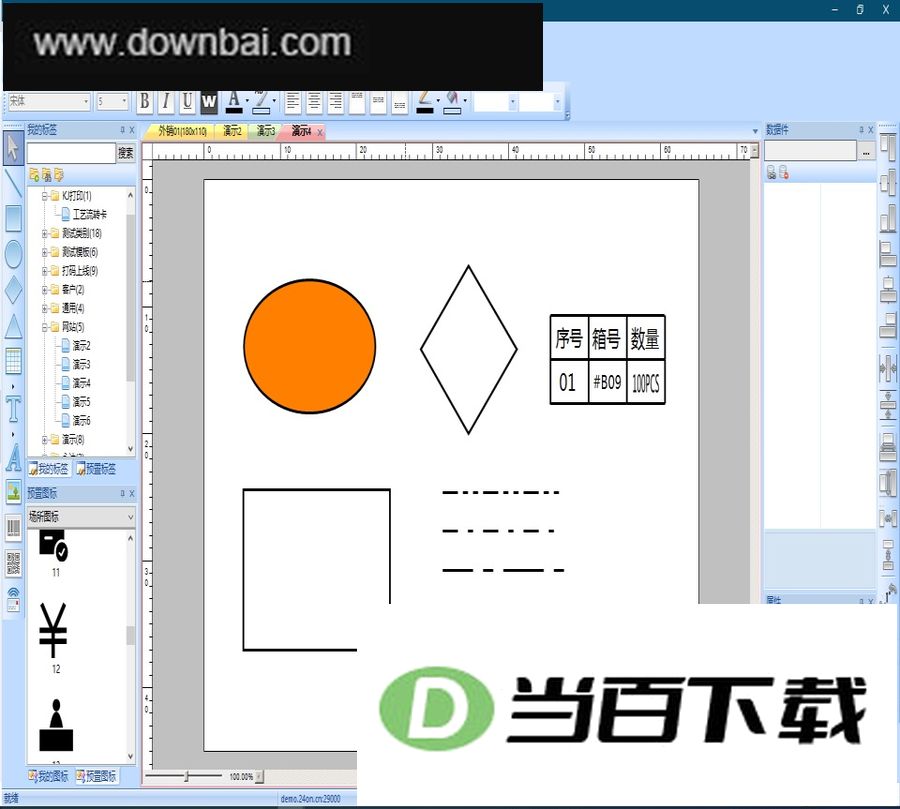The width and height of the screenshot is (900, 809).
Task: Select the yen symbol icon 12
Action: click(53, 630)
